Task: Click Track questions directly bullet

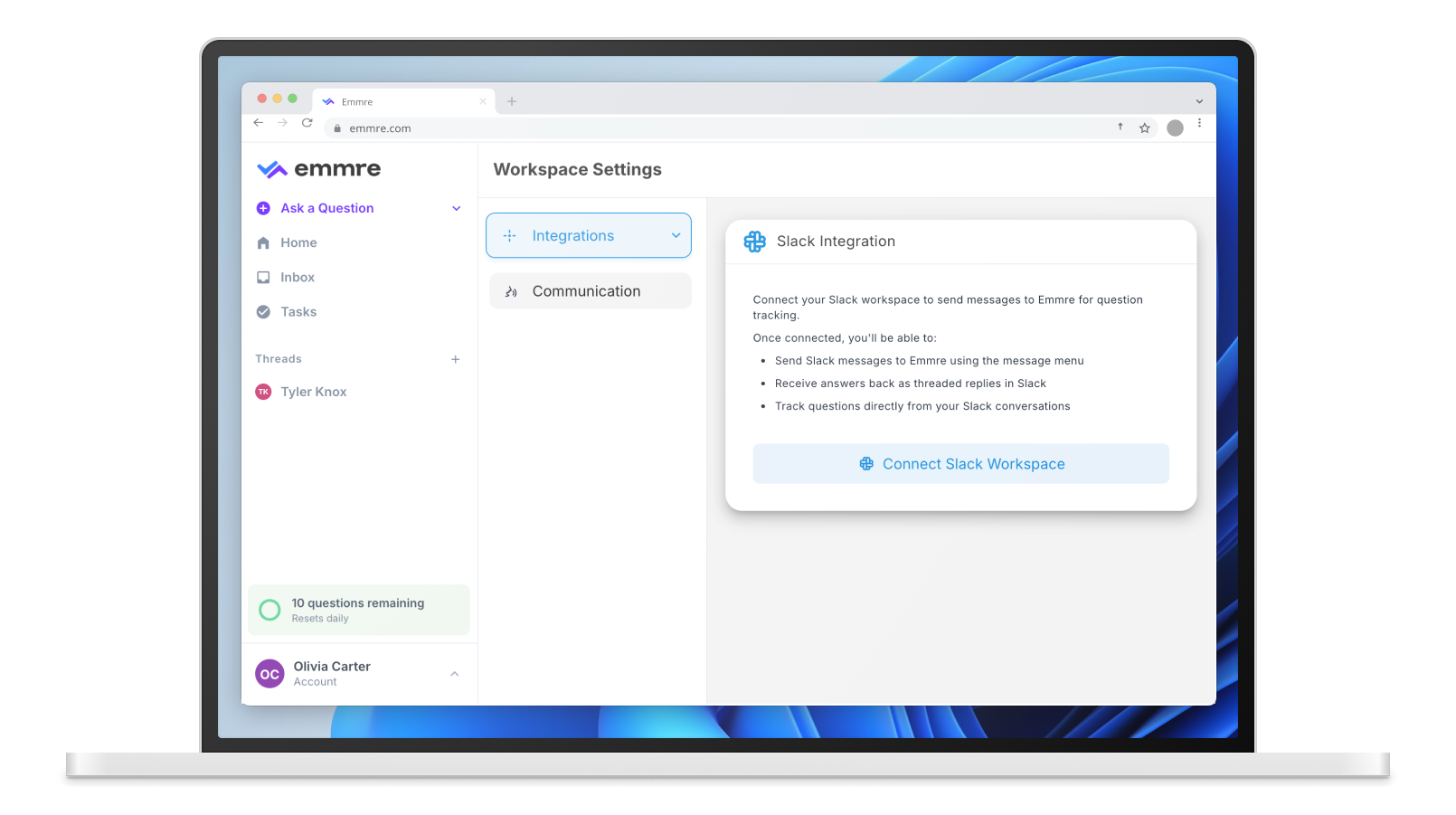Action: pos(922,406)
